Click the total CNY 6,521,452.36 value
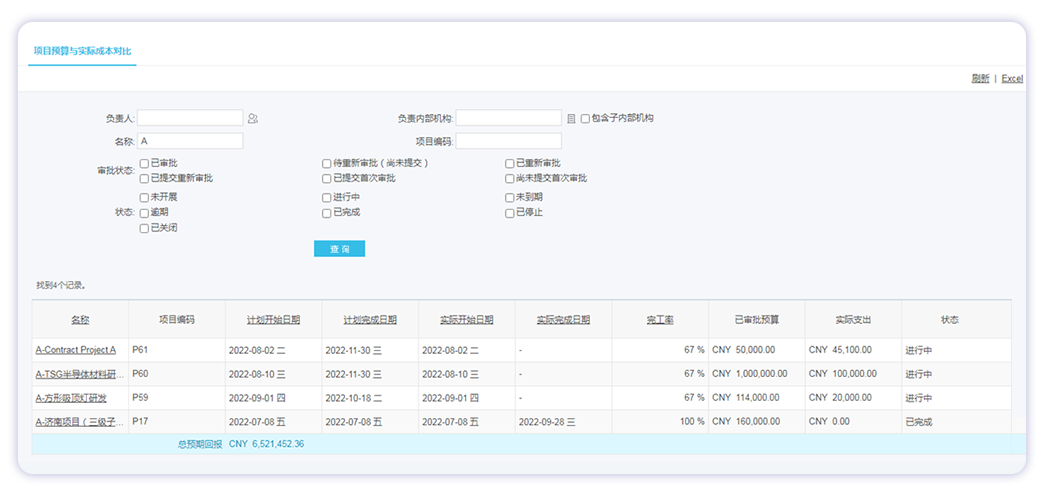Image resolution: width=1044 pixels, height=496 pixels. (x=266, y=444)
